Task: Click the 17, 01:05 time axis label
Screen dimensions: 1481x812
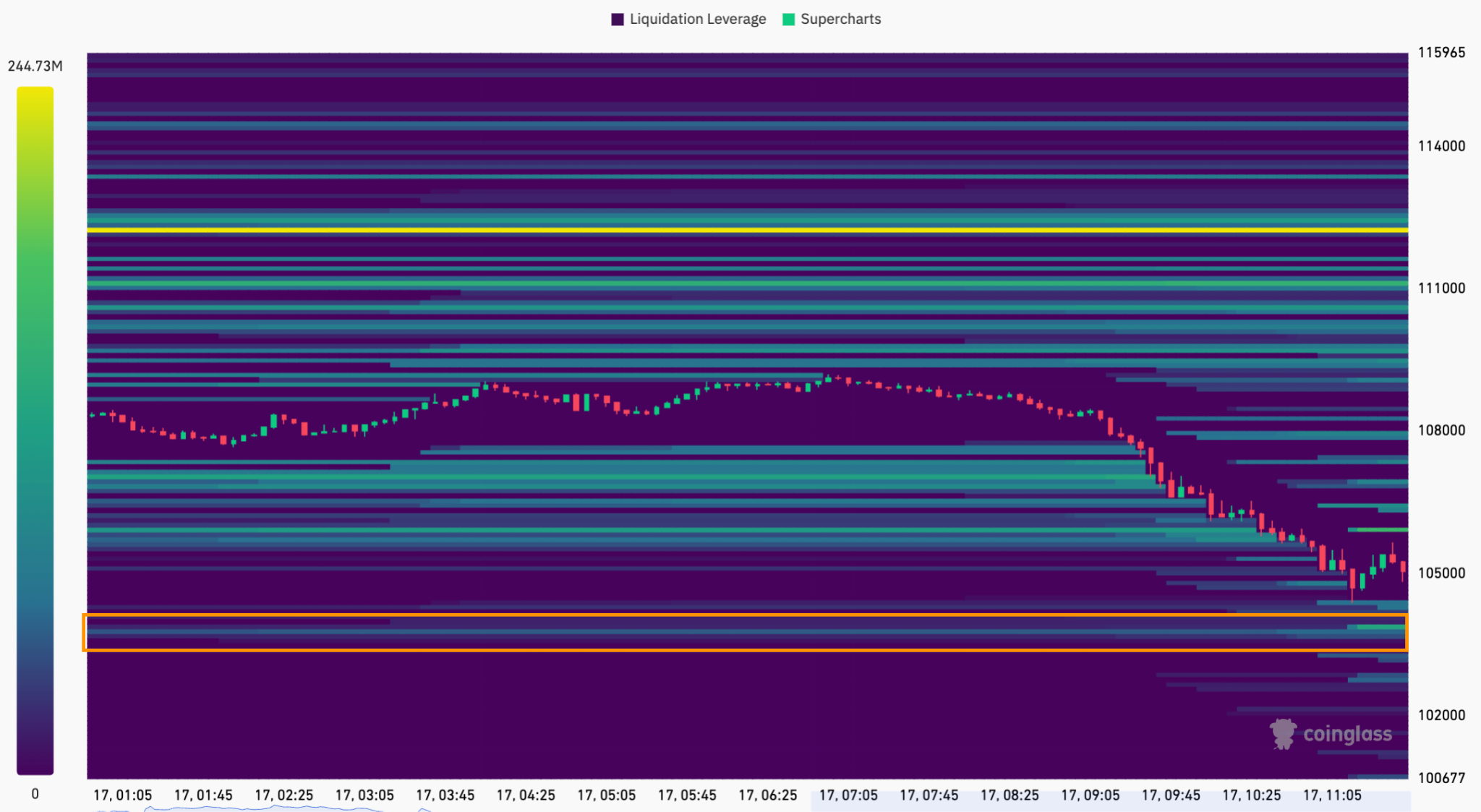Action: pyautogui.click(x=122, y=795)
